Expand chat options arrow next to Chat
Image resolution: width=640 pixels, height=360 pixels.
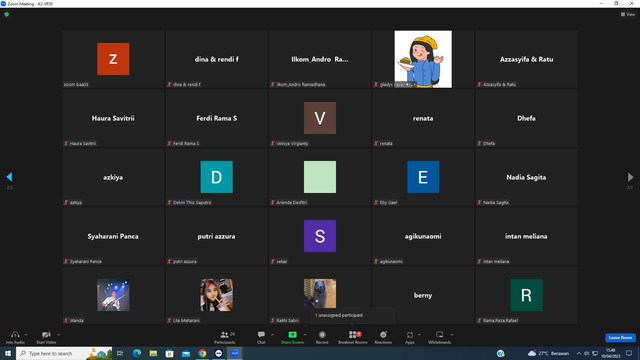click(x=272, y=335)
